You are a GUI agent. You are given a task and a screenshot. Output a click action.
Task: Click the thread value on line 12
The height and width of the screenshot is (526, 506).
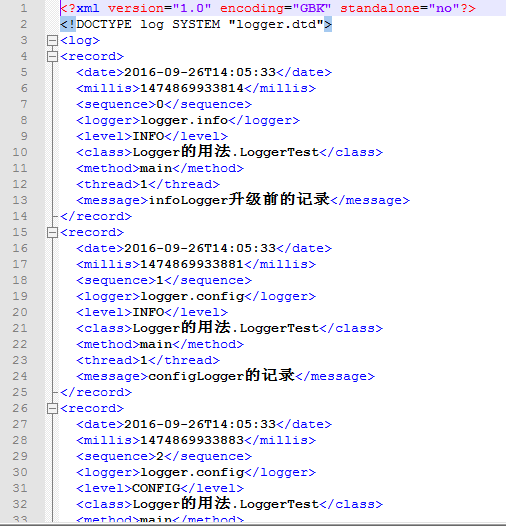coord(144,184)
